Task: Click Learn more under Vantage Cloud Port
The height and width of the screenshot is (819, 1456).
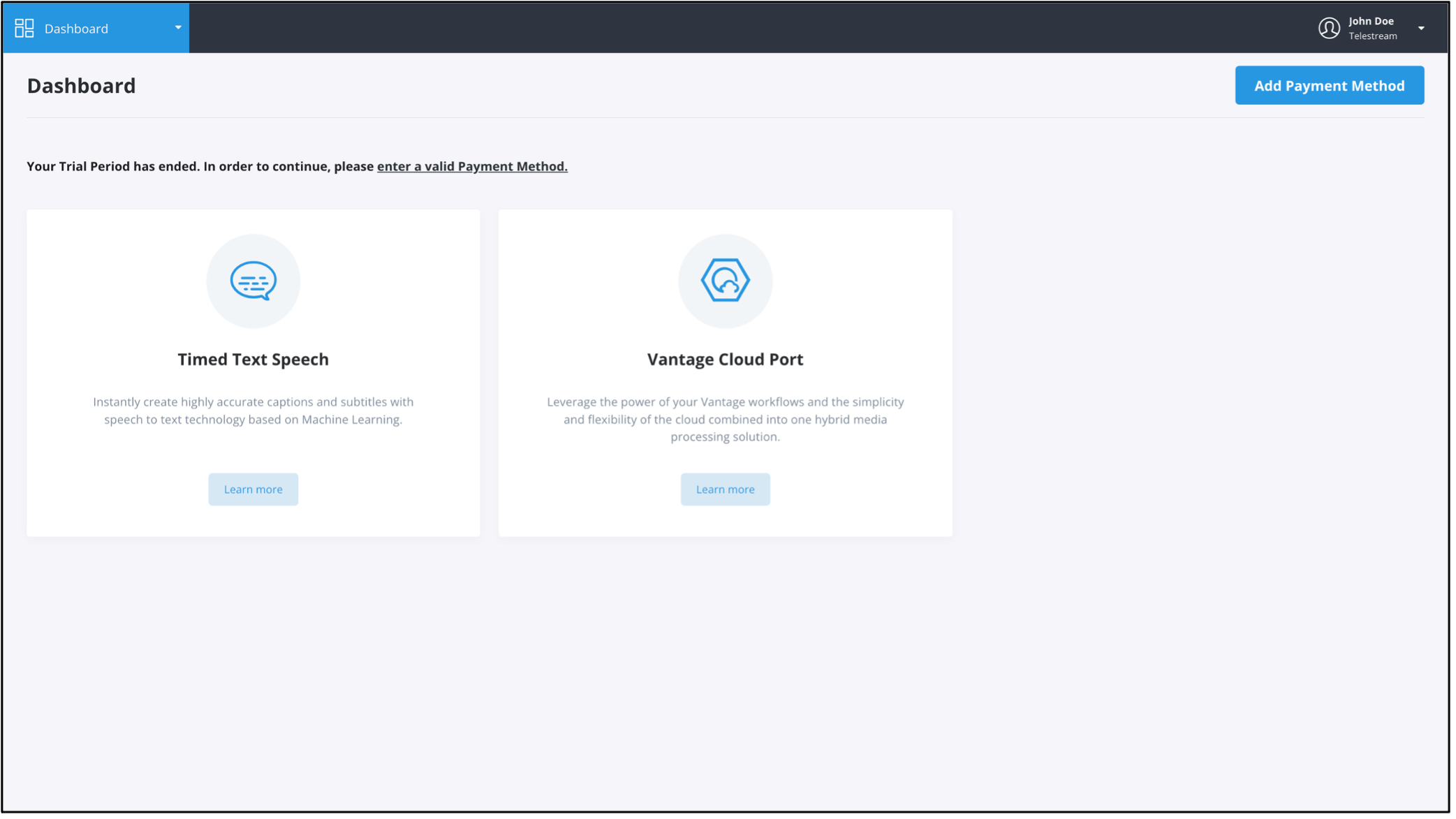Action: 725,489
